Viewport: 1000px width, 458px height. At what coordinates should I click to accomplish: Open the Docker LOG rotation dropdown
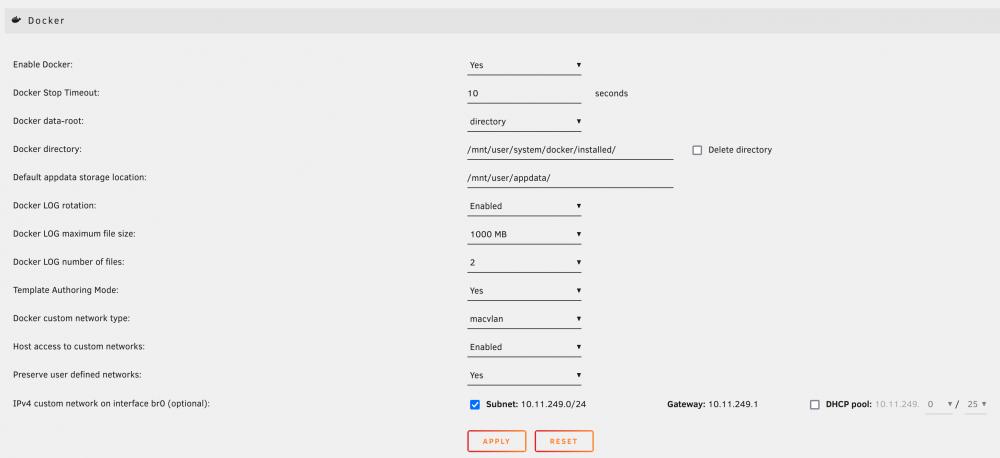(524, 206)
